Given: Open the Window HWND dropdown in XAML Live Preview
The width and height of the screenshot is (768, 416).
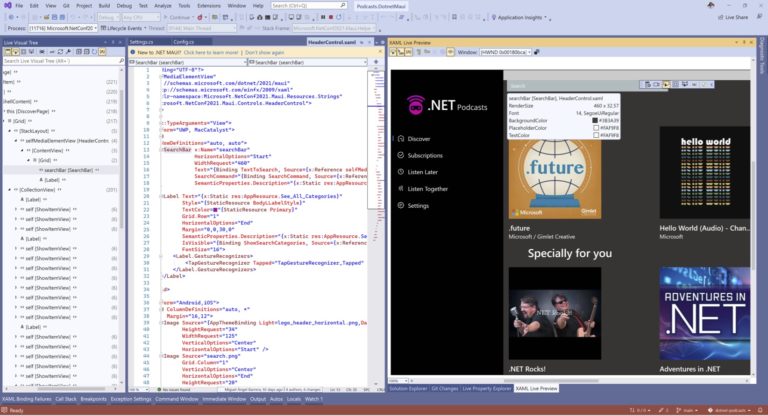Looking at the screenshot, I should [505, 52].
